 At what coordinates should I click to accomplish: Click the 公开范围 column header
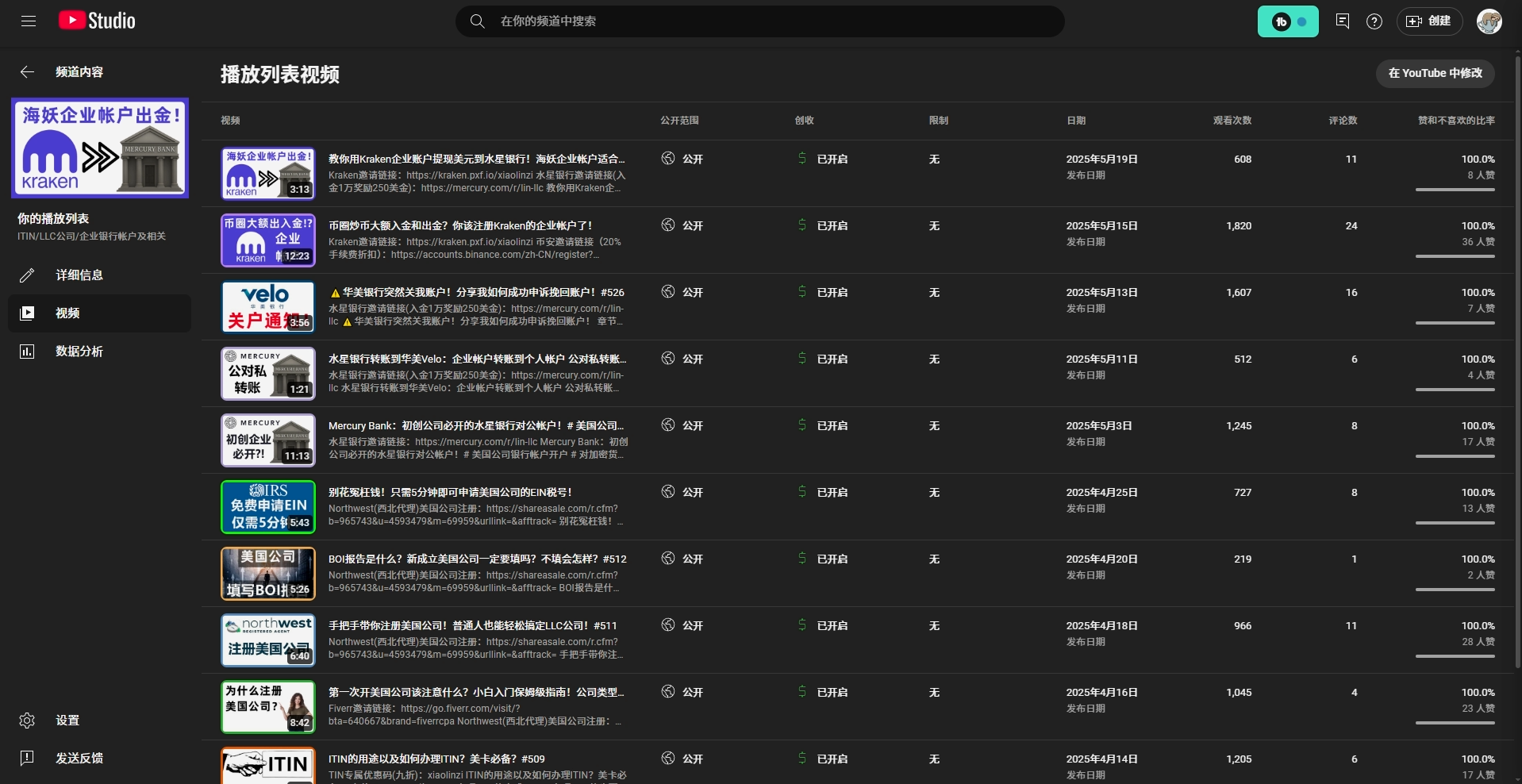click(x=679, y=121)
